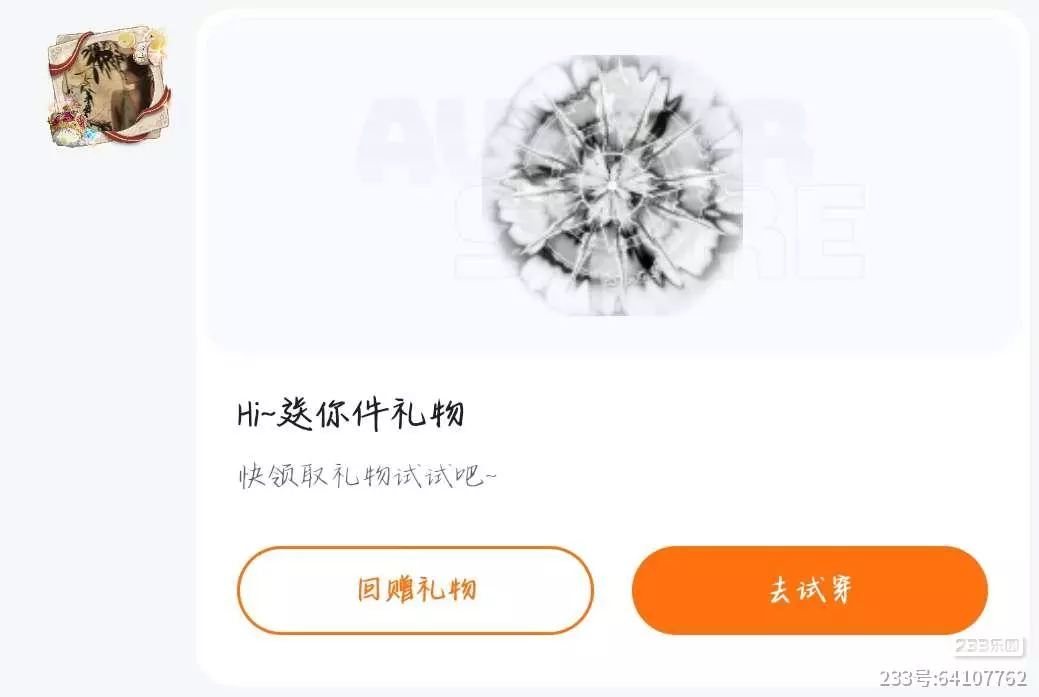This screenshot has width=1039, height=697.
Task: Click the center of the ink flower
Action: pos(612,186)
